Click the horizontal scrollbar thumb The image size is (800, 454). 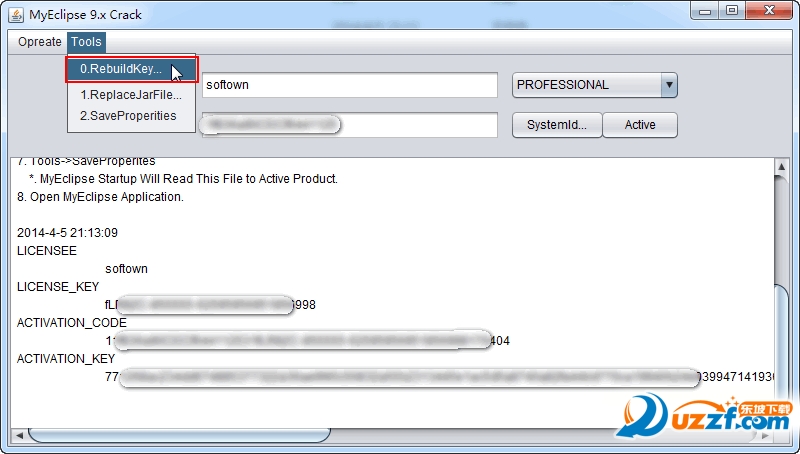pyautogui.click(x=179, y=435)
